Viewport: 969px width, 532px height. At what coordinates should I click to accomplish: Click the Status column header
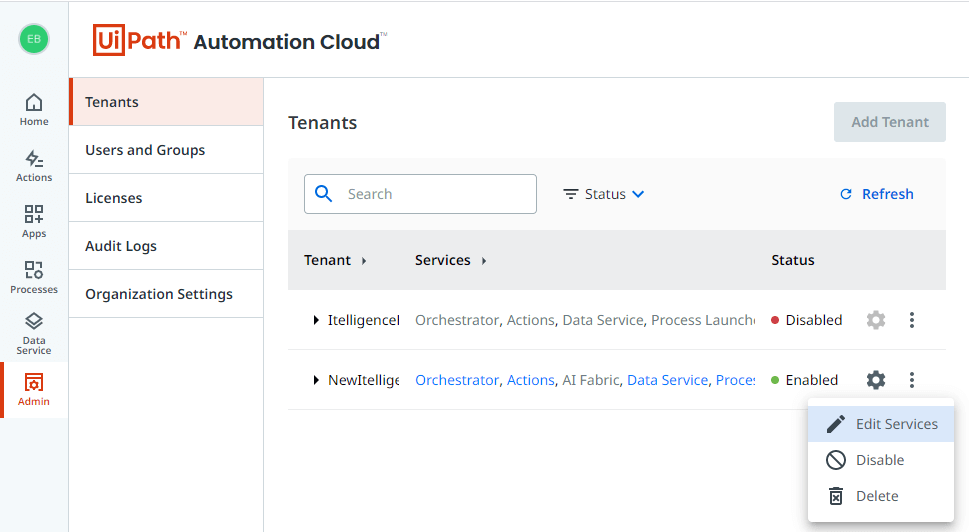pyautogui.click(x=793, y=260)
